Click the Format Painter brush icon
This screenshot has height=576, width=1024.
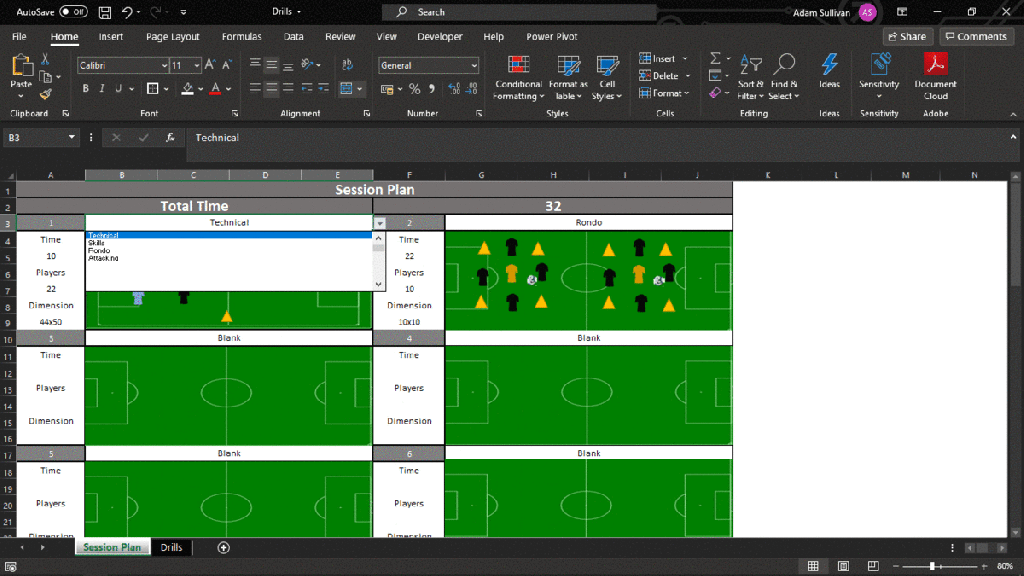pyautogui.click(x=45, y=94)
